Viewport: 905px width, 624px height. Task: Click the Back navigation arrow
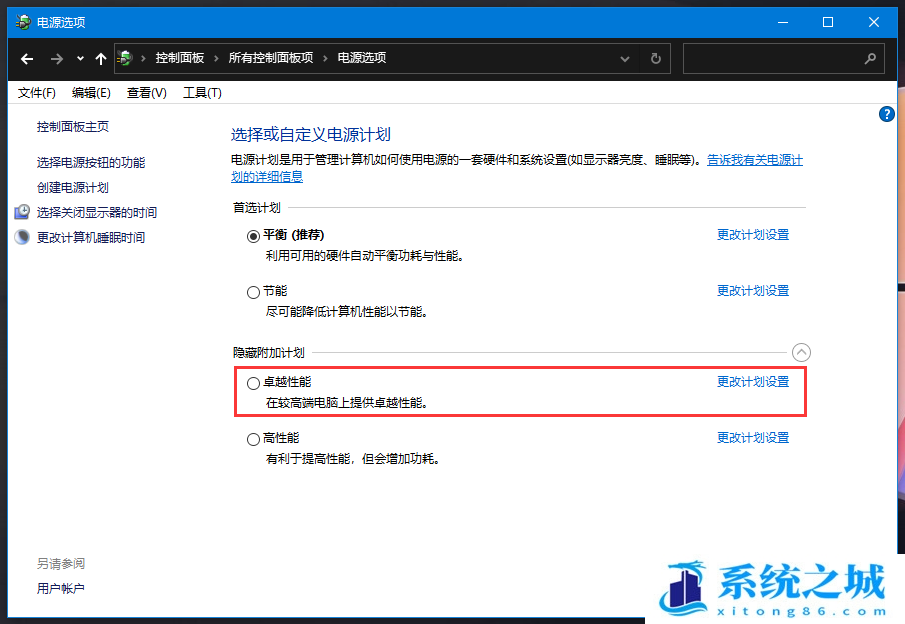[x=27, y=59]
